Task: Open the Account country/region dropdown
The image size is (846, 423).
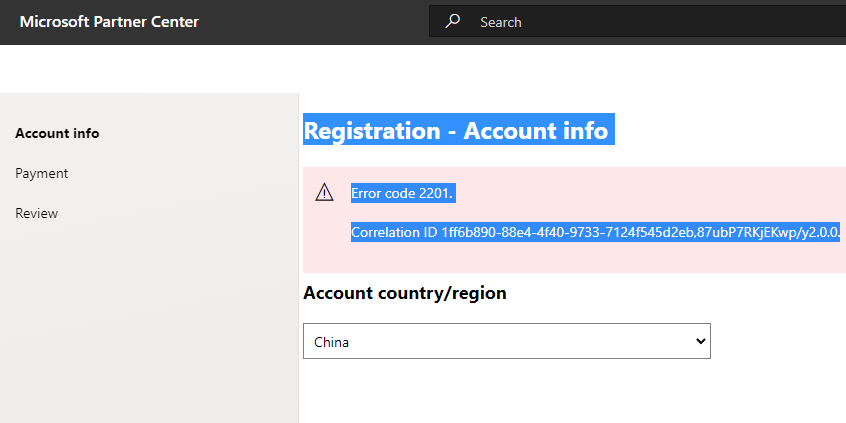Action: [x=507, y=341]
